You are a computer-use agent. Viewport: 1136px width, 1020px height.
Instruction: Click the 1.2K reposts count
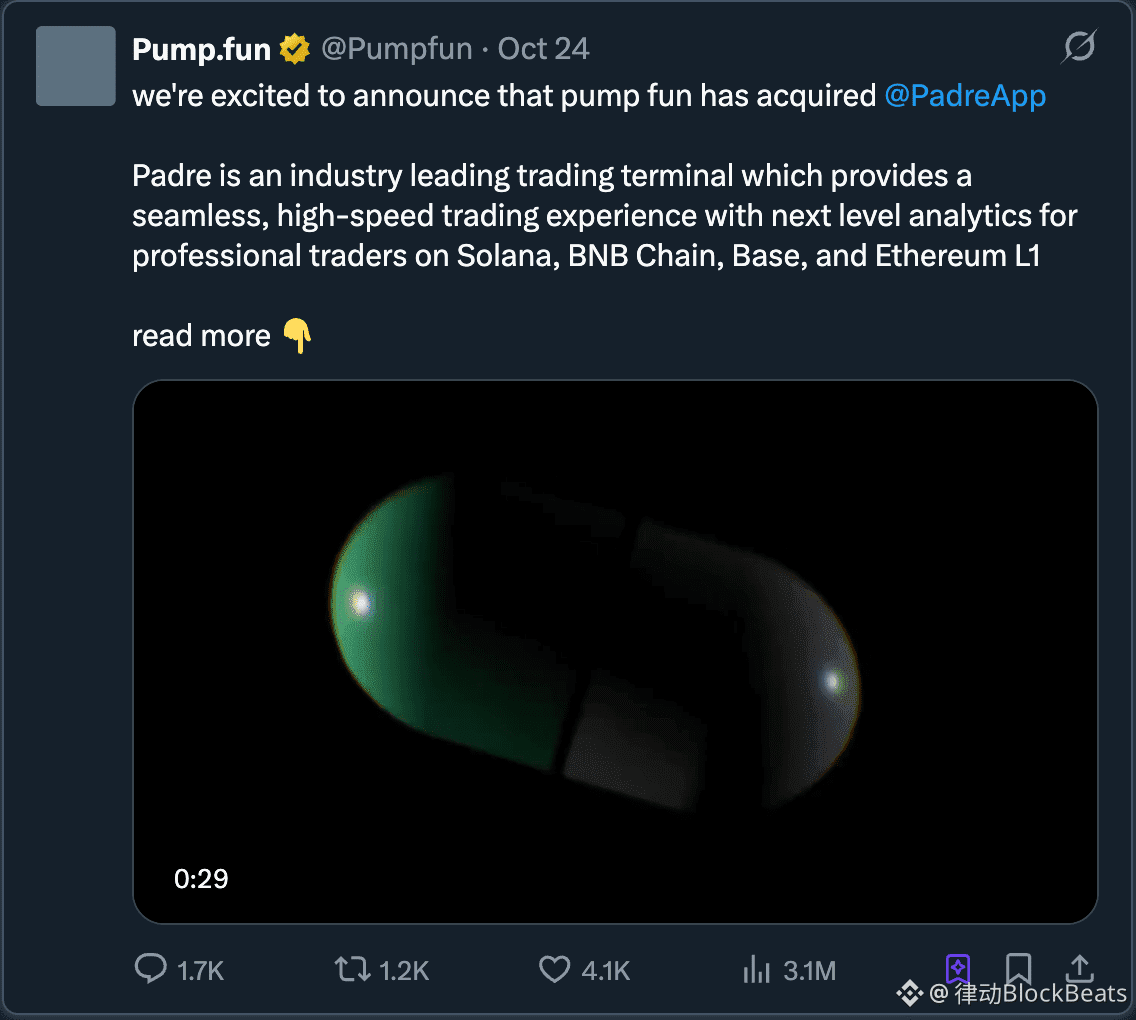click(x=404, y=970)
